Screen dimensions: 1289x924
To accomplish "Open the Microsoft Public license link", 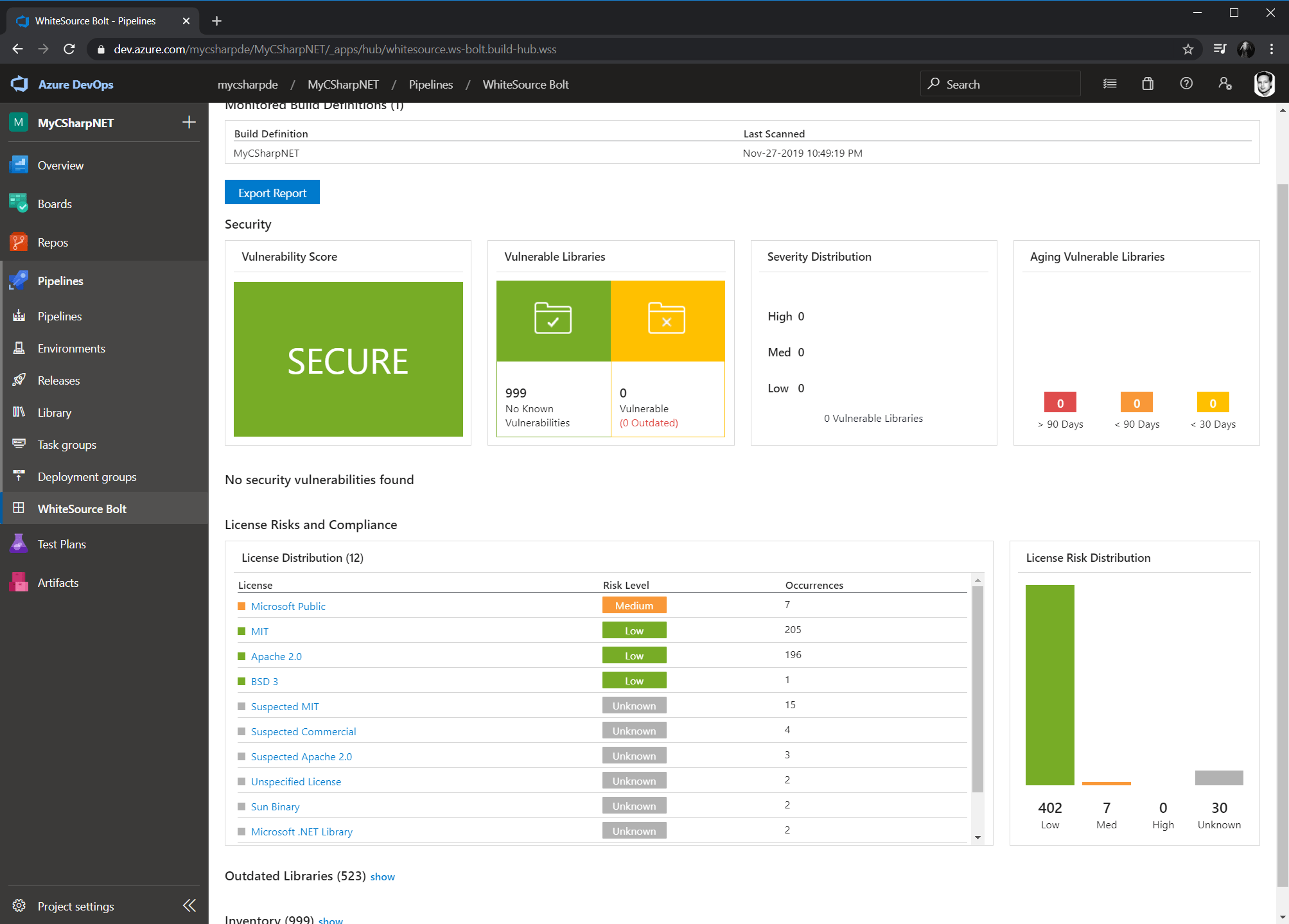I will [x=288, y=606].
